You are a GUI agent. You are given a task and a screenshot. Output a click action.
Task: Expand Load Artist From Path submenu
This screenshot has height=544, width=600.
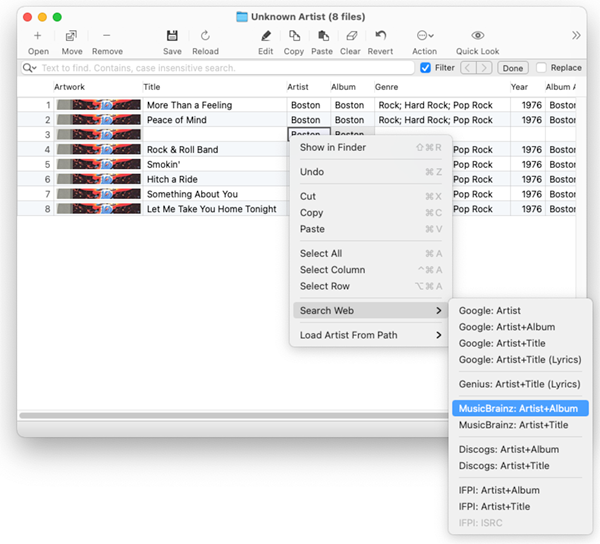370,335
